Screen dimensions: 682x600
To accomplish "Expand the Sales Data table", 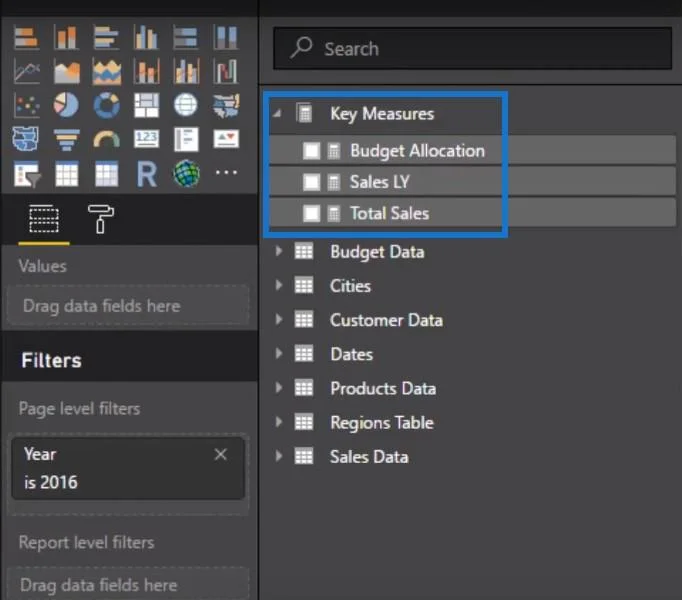I will coord(279,456).
